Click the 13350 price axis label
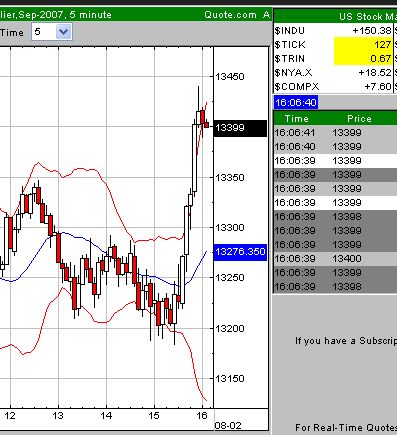 pyautogui.click(x=230, y=177)
